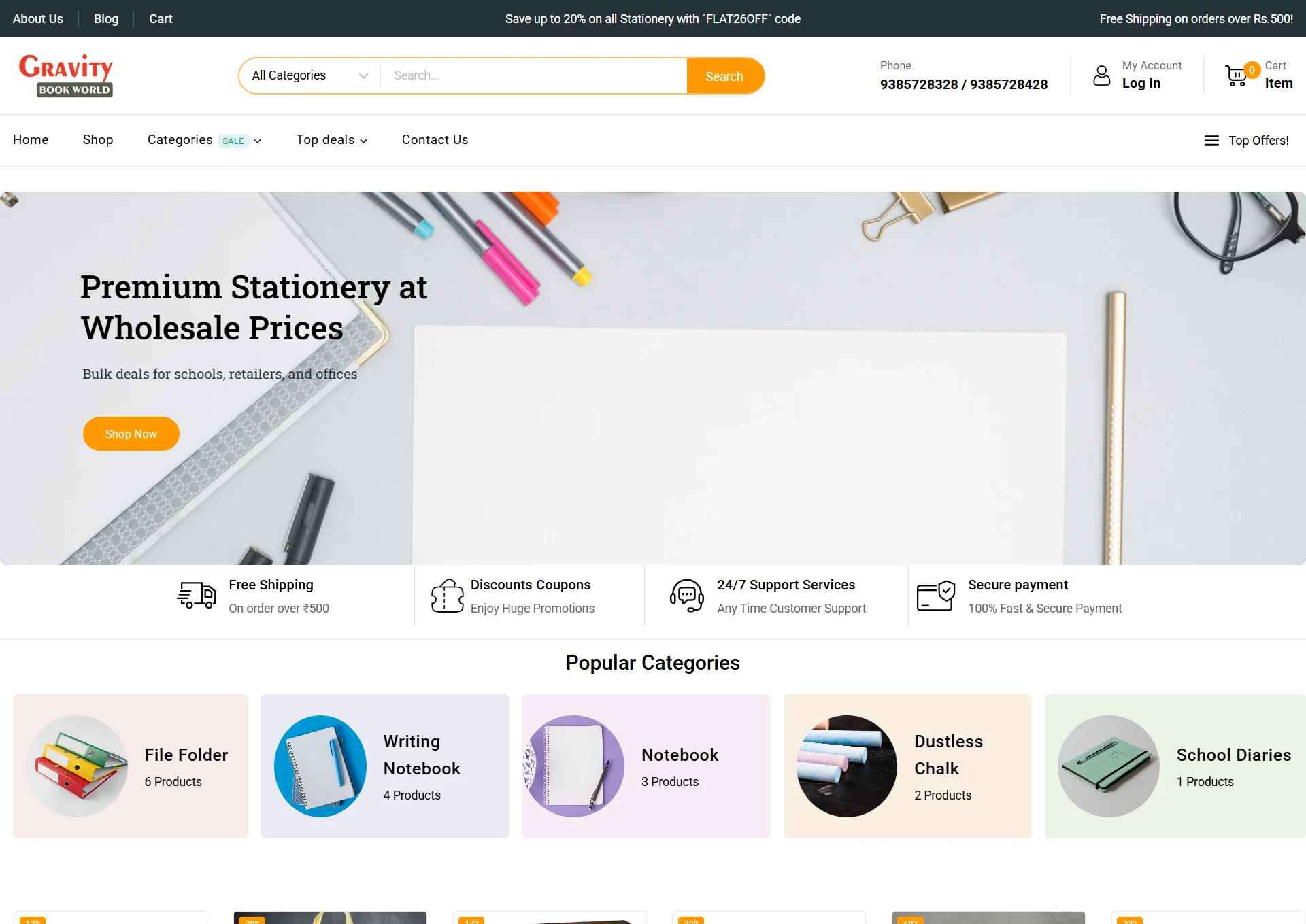Expand the Categories SALE menu

[x=204, y=140]
